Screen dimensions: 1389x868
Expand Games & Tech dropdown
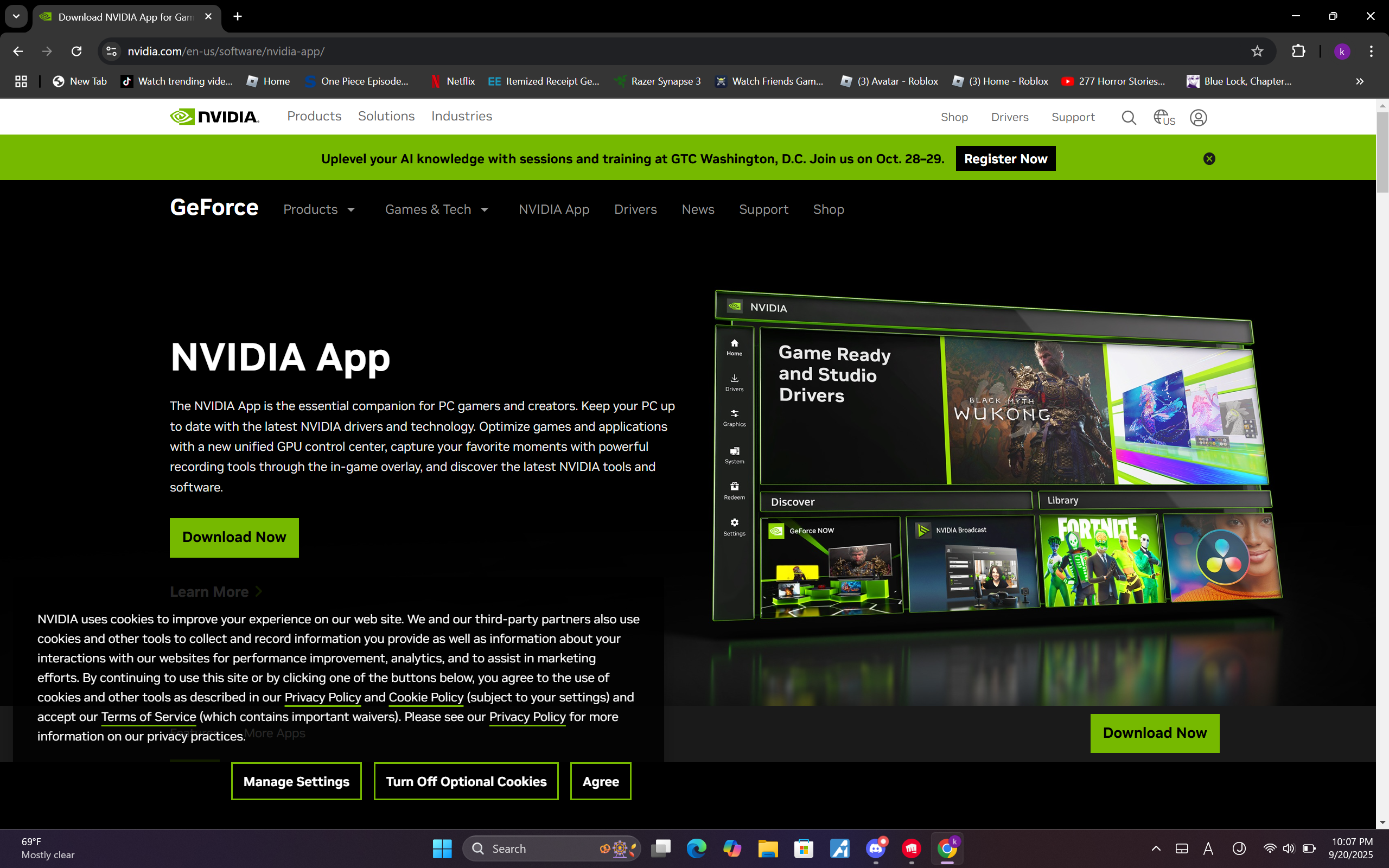click(x=436, y=209)
